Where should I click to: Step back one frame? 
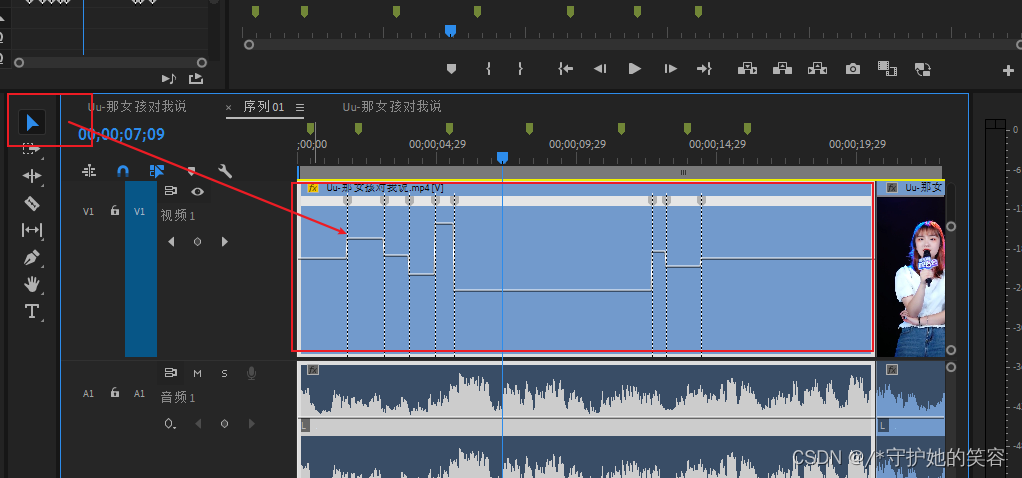pyautogui.click(x=600, y=68)
